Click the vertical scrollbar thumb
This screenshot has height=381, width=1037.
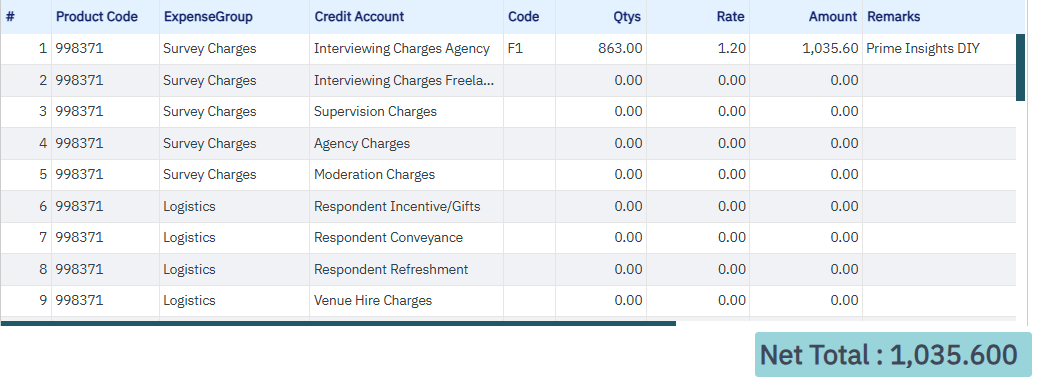click(1020, 67)
